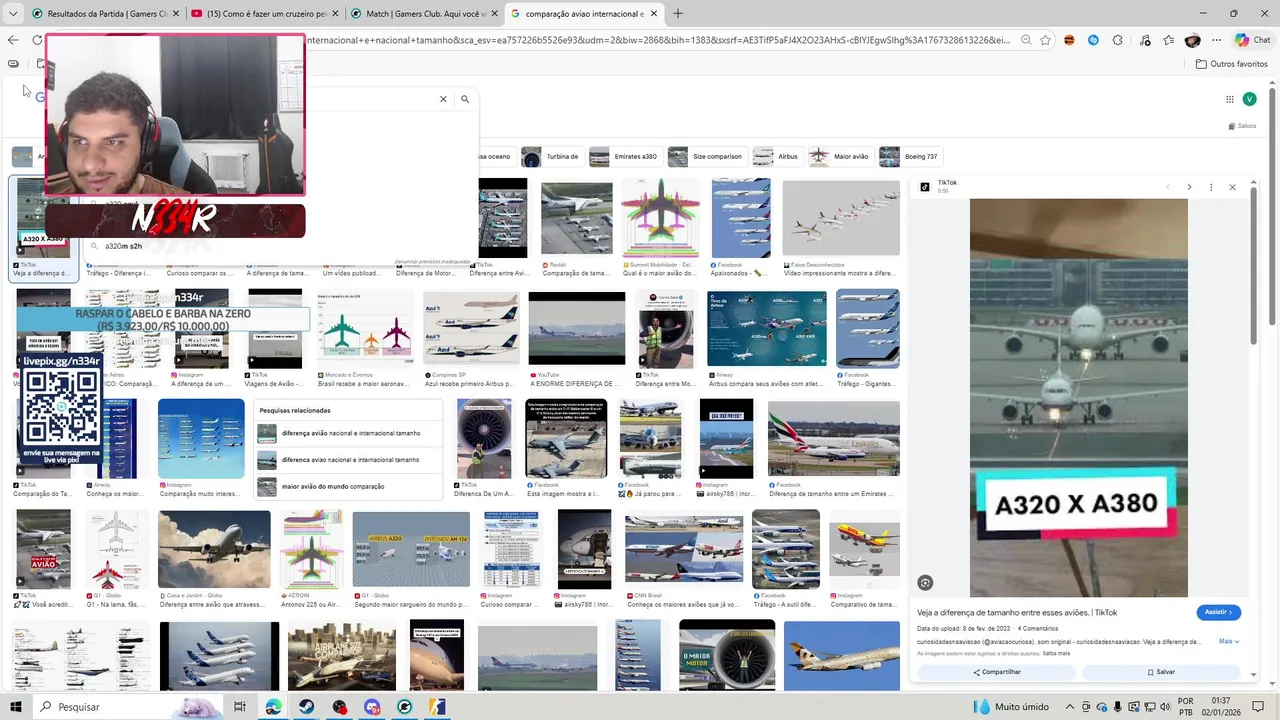
Task: Open the green V Google account avatar
Action: point(1249,99)
